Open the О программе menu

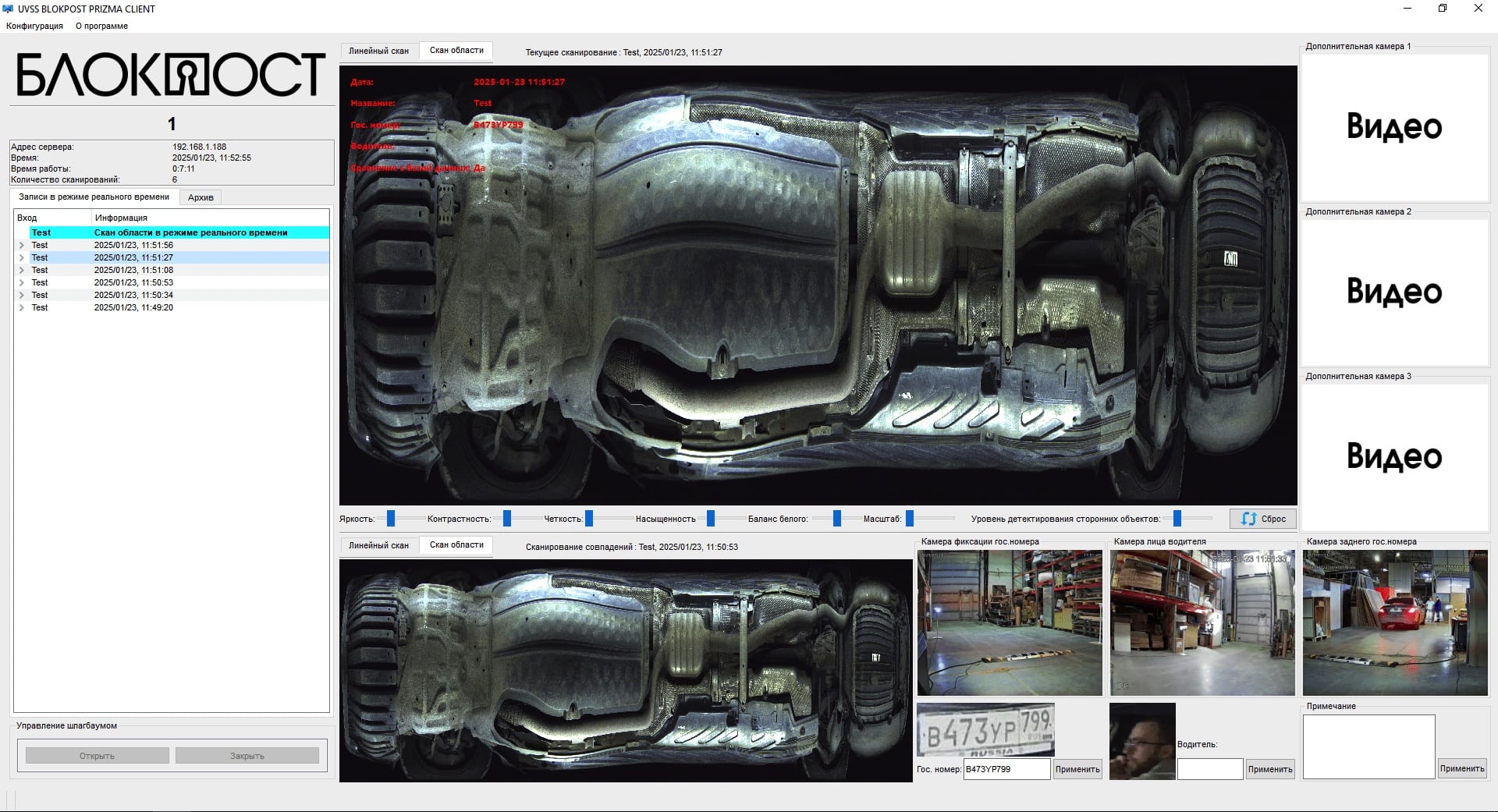click(x=101, y=26)
